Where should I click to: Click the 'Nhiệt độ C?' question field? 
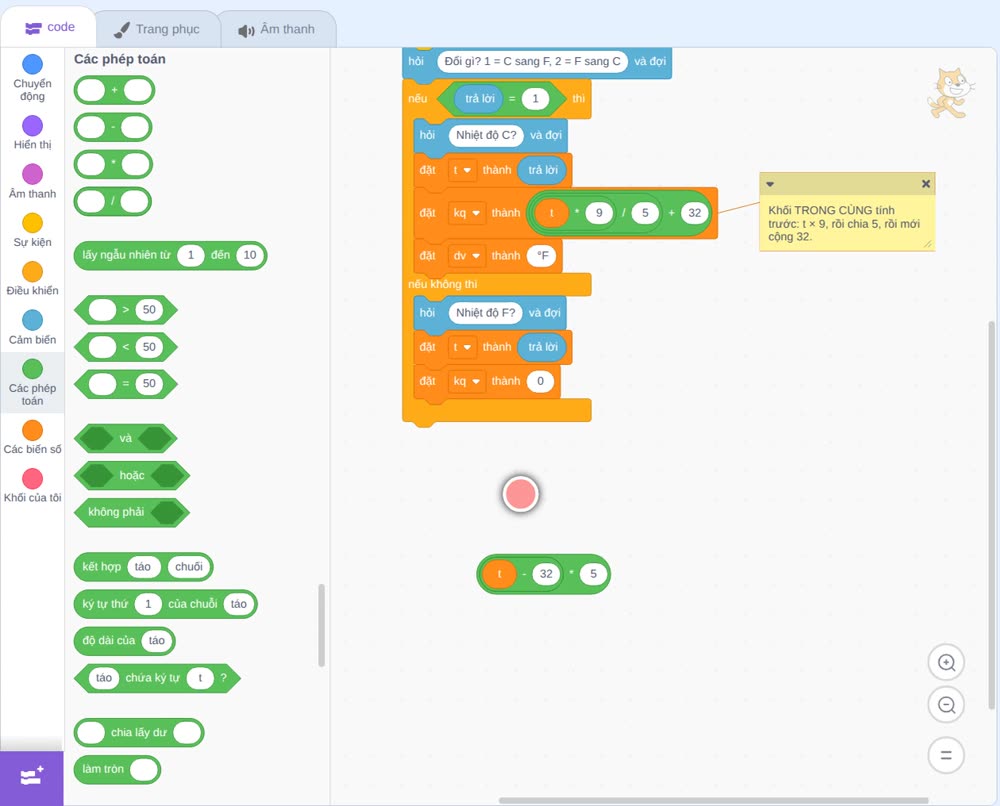tap(486, 135)
